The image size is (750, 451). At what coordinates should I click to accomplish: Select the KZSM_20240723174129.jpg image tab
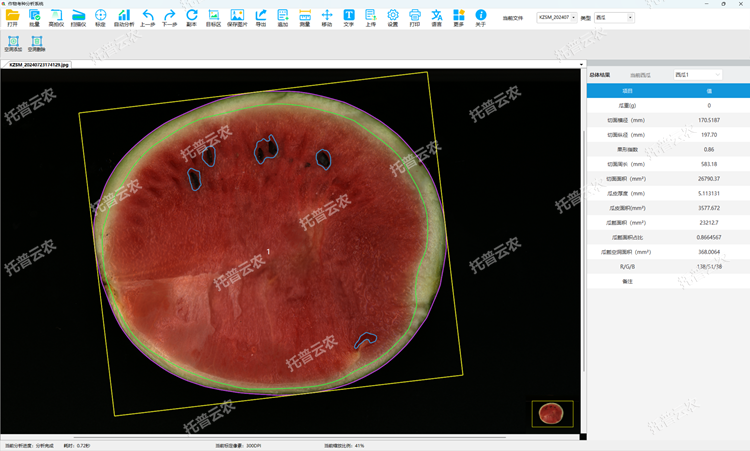[39, 65]
